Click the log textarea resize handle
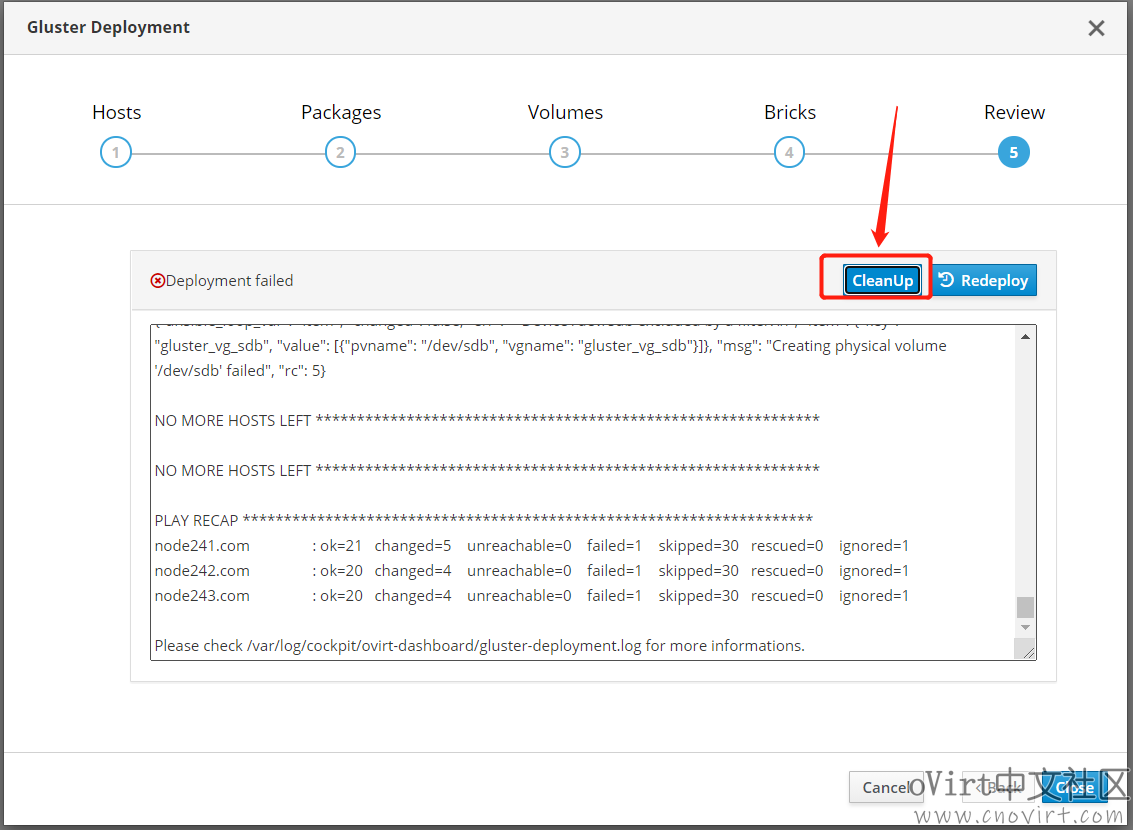This screenshot has width=1133, height=830. (1028, 652)
